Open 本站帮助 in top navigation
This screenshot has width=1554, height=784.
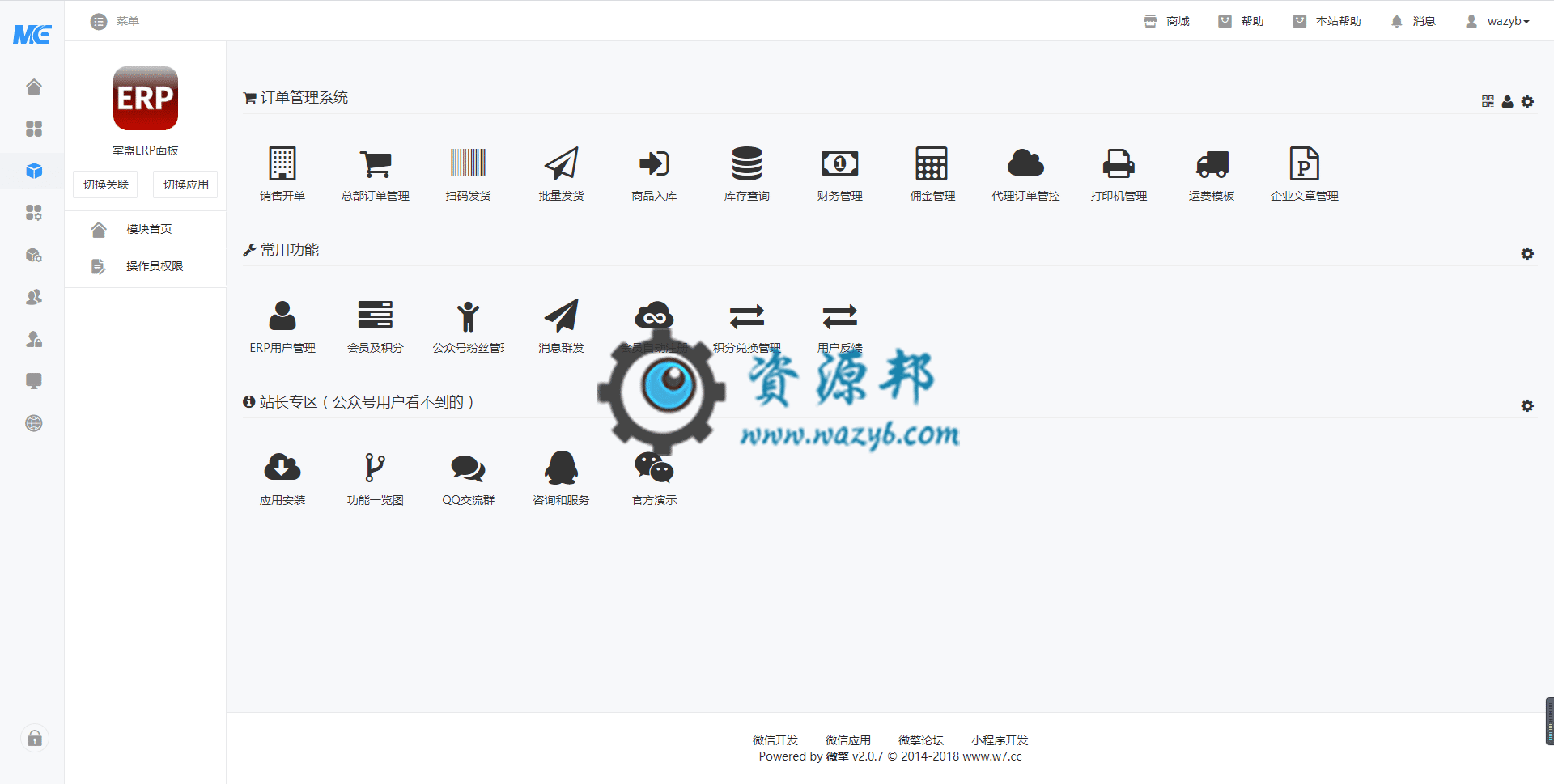point(1327,21)
